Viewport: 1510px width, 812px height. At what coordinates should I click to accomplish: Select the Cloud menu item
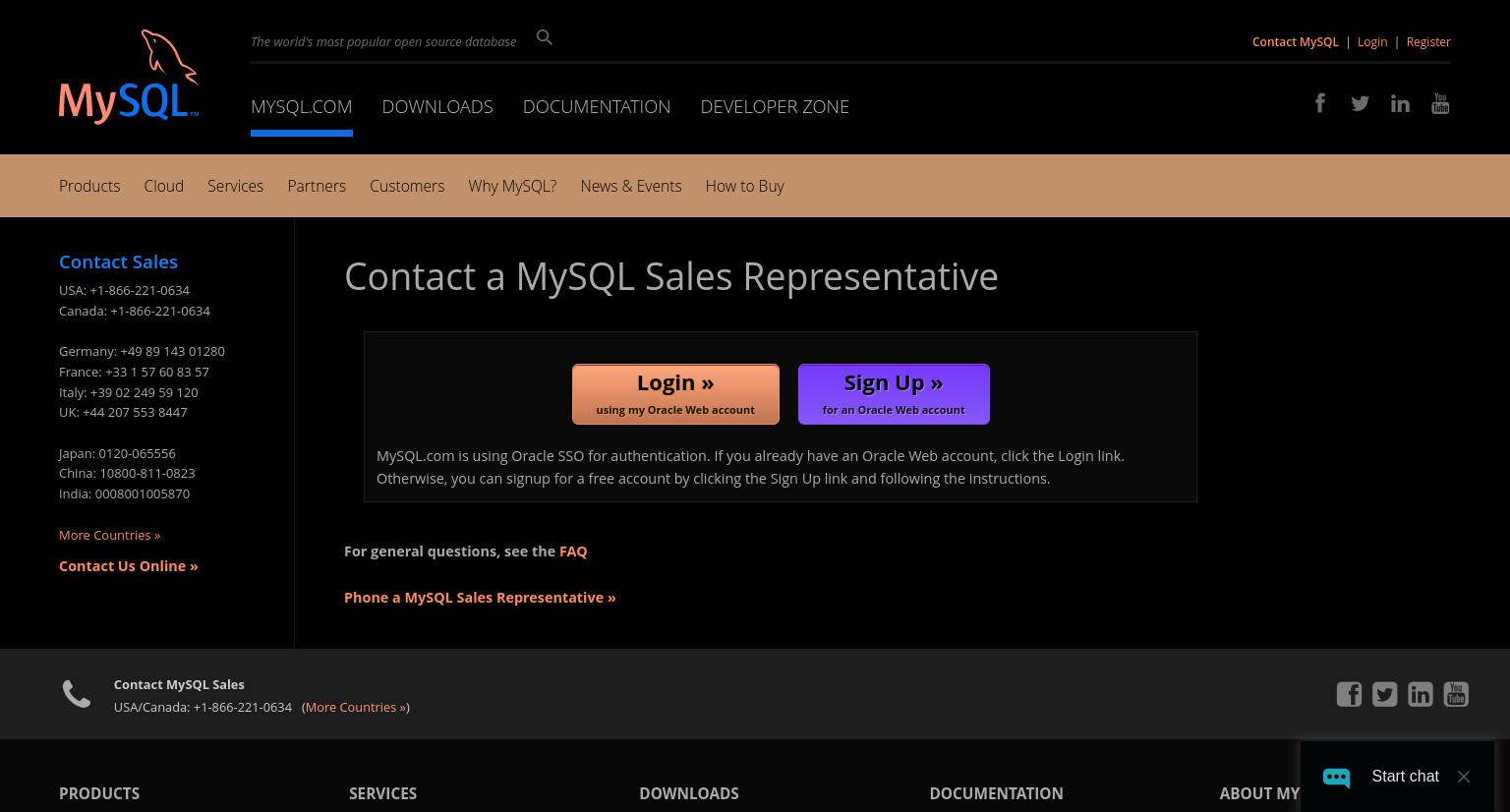pyautogui.click(x=163, y=186)
